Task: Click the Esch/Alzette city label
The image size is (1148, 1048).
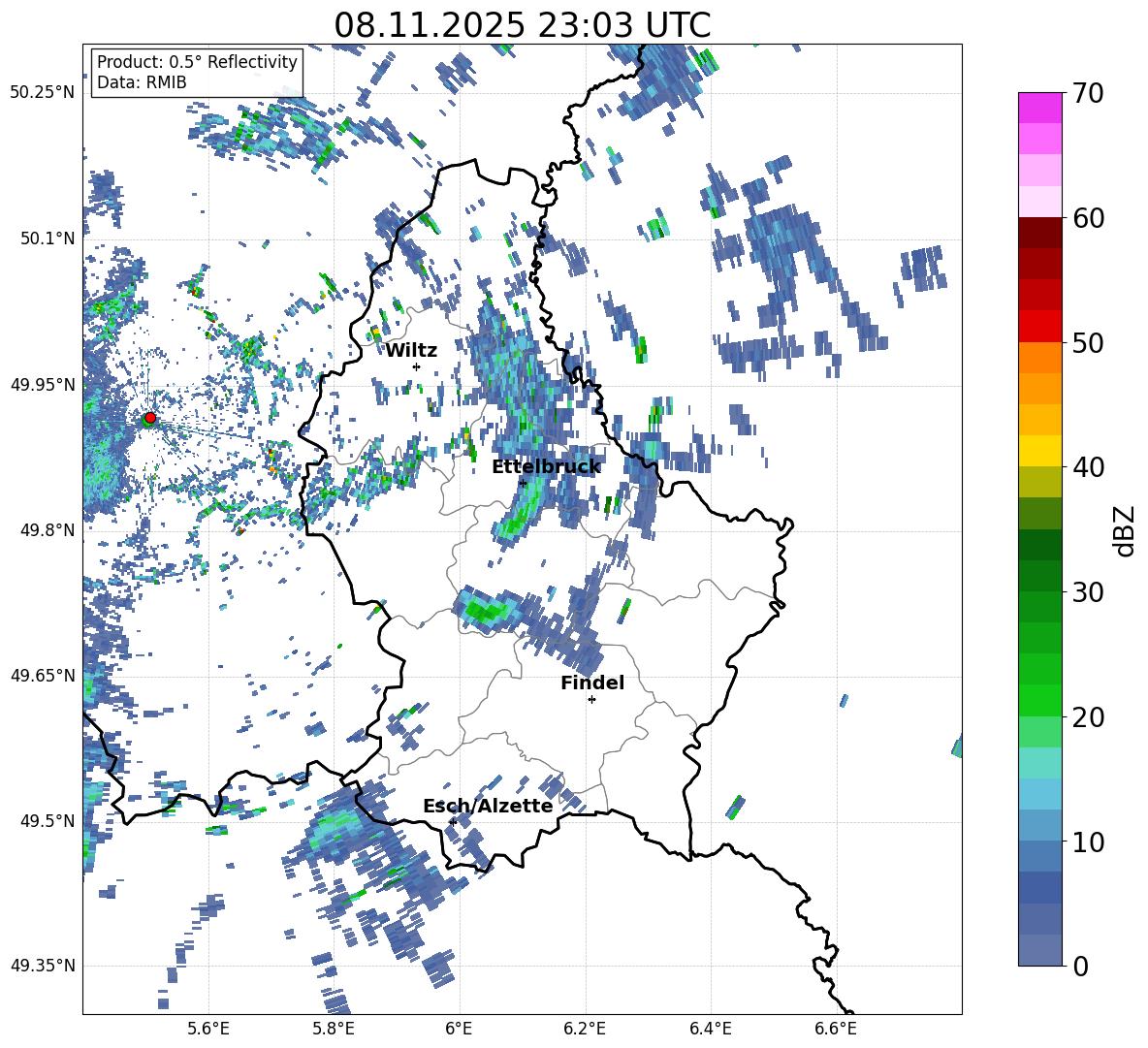Action: 488,806
